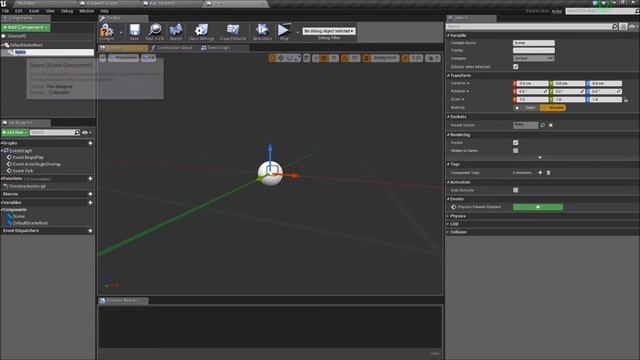Click the Compile toolbar icon

point(107,32)
